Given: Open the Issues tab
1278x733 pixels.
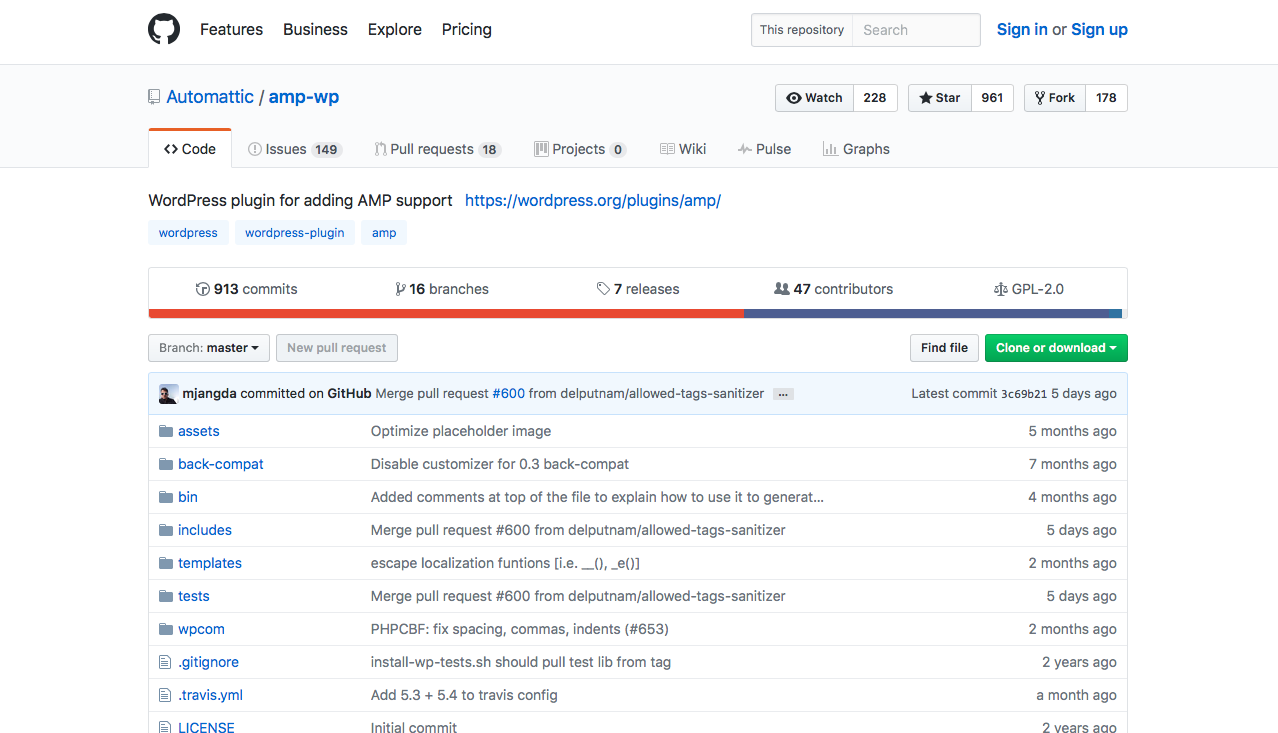Looking at the screenshot, I should point(295,149).
